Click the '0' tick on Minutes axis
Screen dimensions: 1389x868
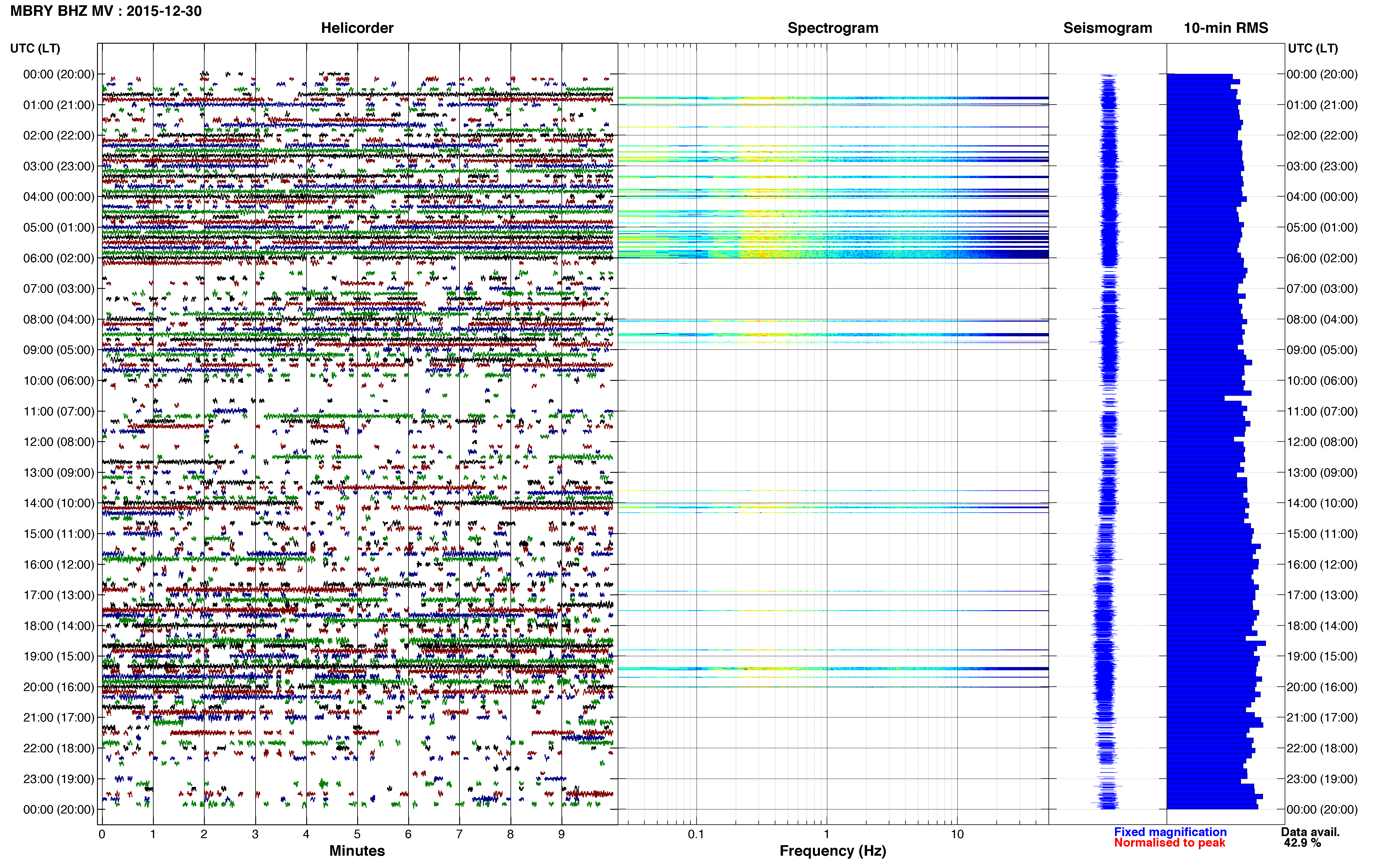tap(102, 834)
